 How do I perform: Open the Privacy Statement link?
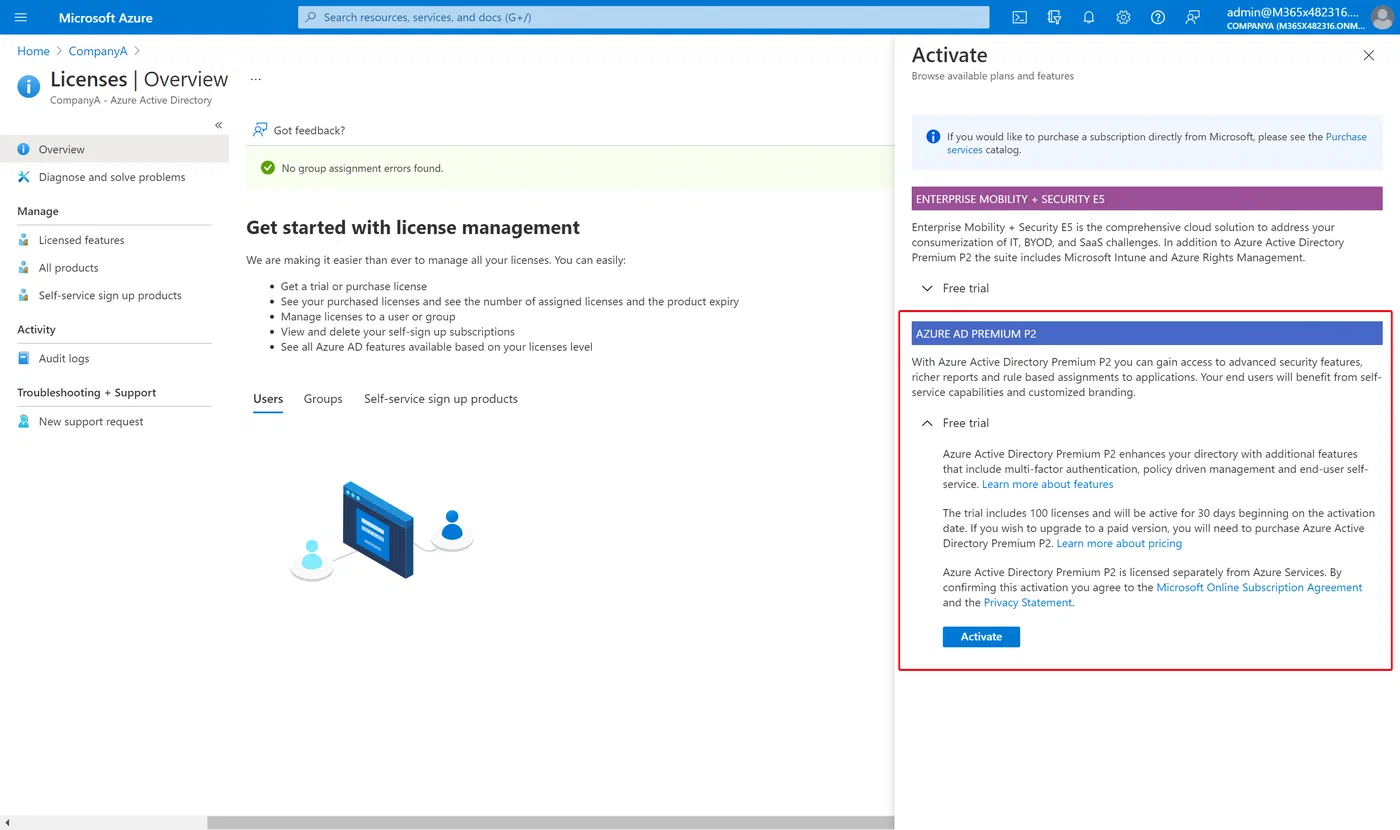1028,603
